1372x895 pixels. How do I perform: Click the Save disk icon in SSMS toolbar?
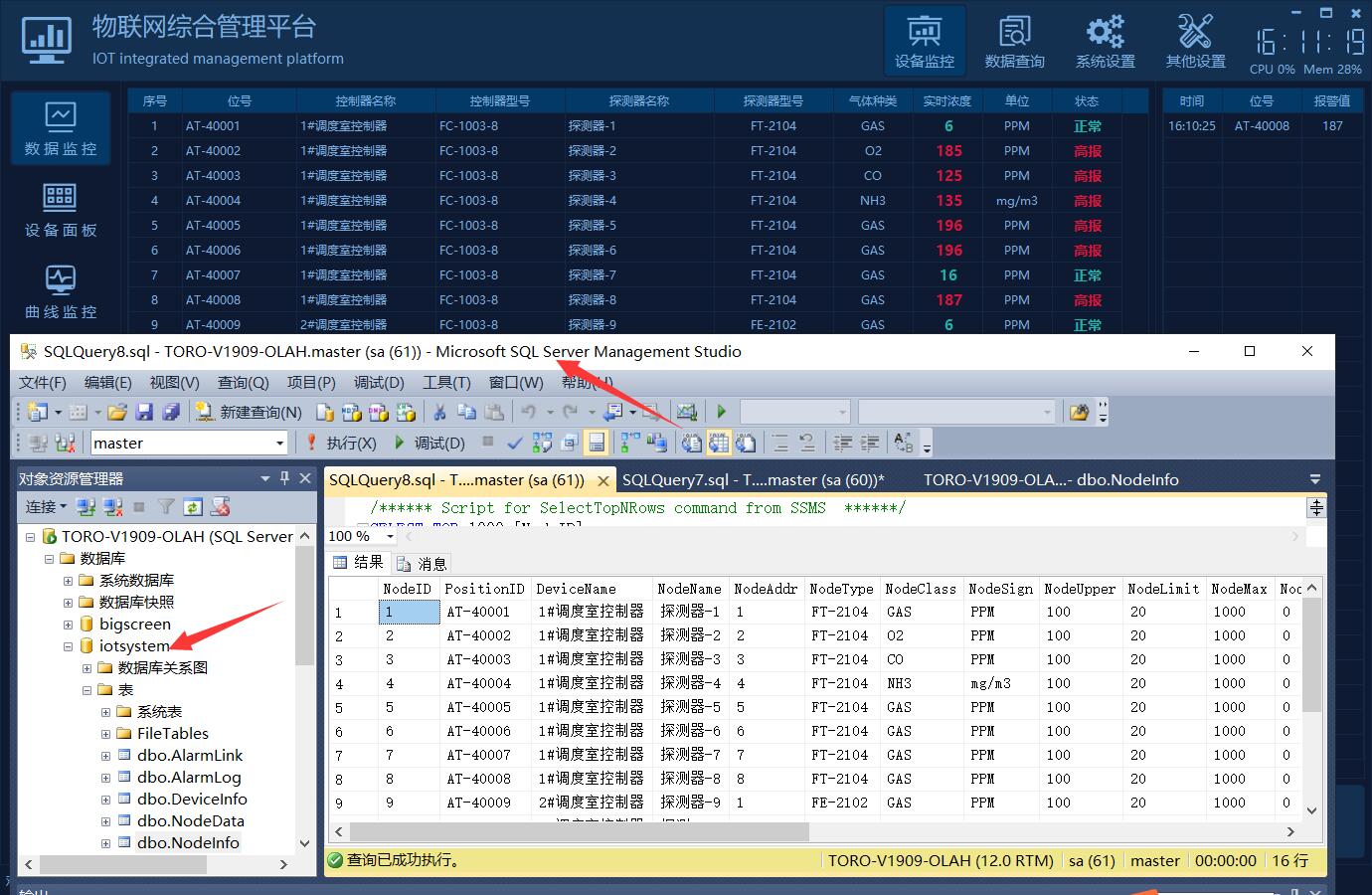click(144, 412)
